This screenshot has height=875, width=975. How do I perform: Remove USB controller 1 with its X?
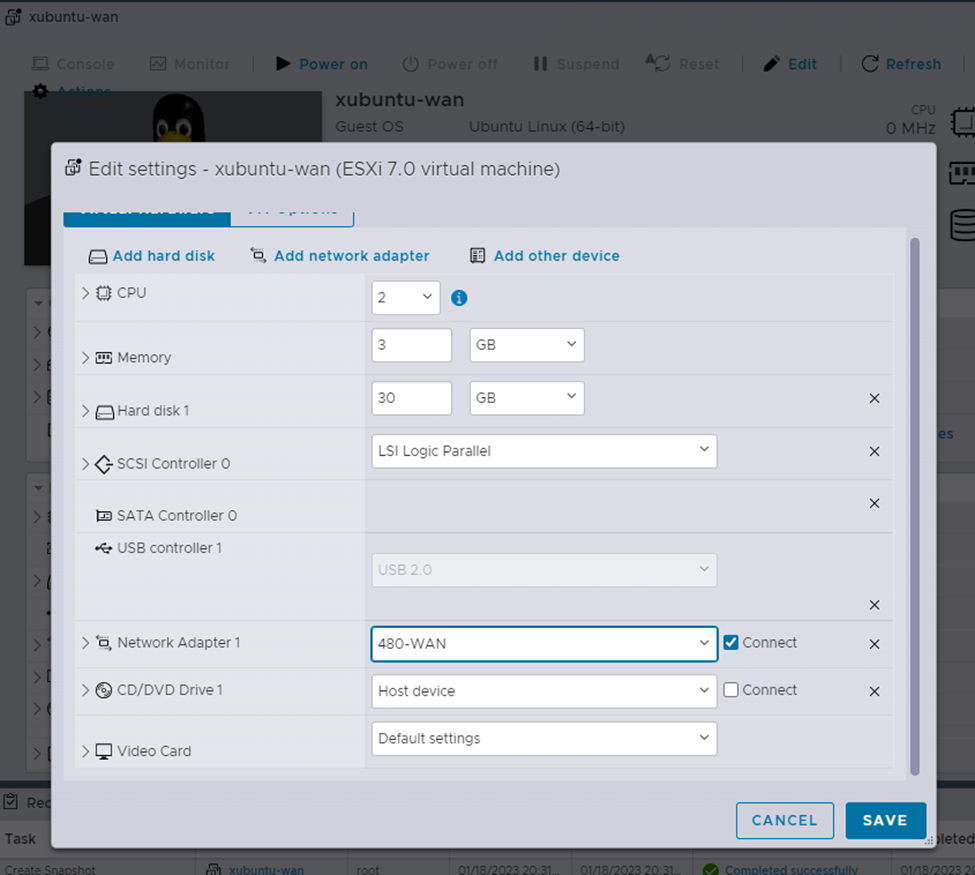click(x=874, y=605)
